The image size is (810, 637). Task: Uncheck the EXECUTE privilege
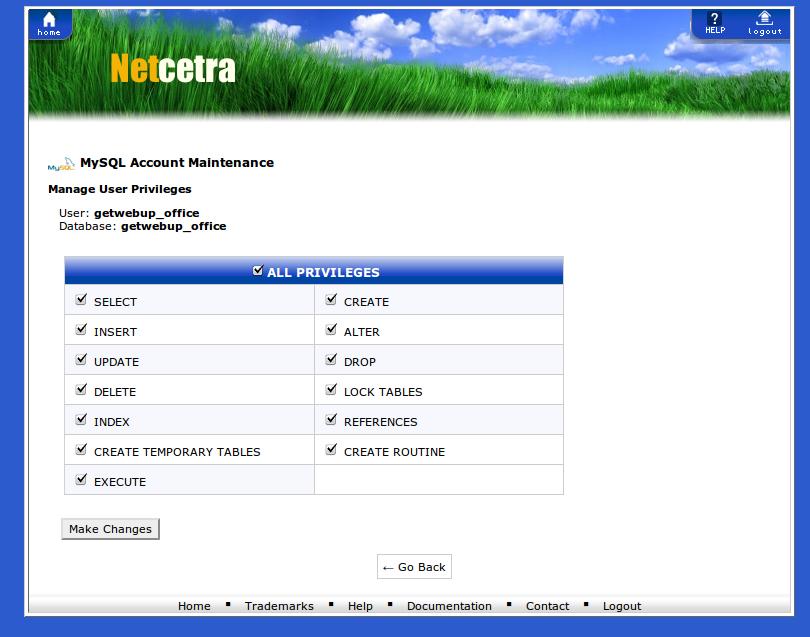pyautogui.click(x=81, y=480)
